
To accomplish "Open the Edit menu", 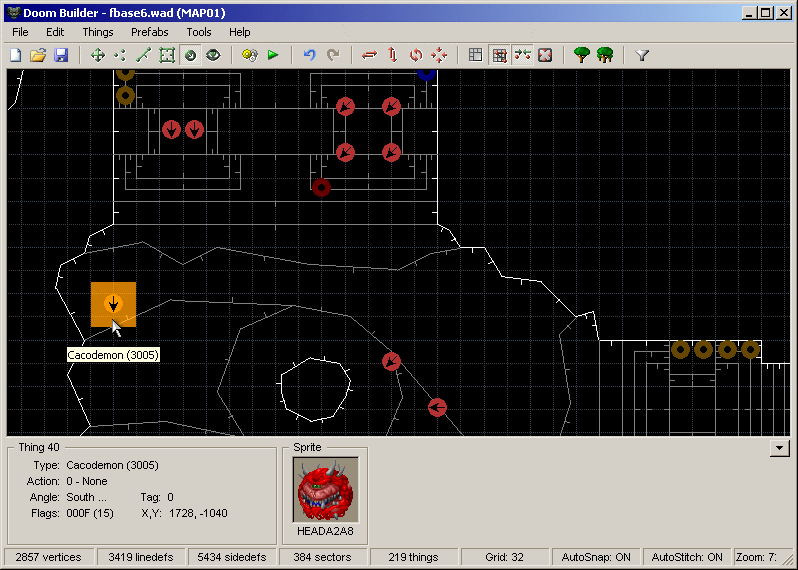I will [x=55, y=32].
